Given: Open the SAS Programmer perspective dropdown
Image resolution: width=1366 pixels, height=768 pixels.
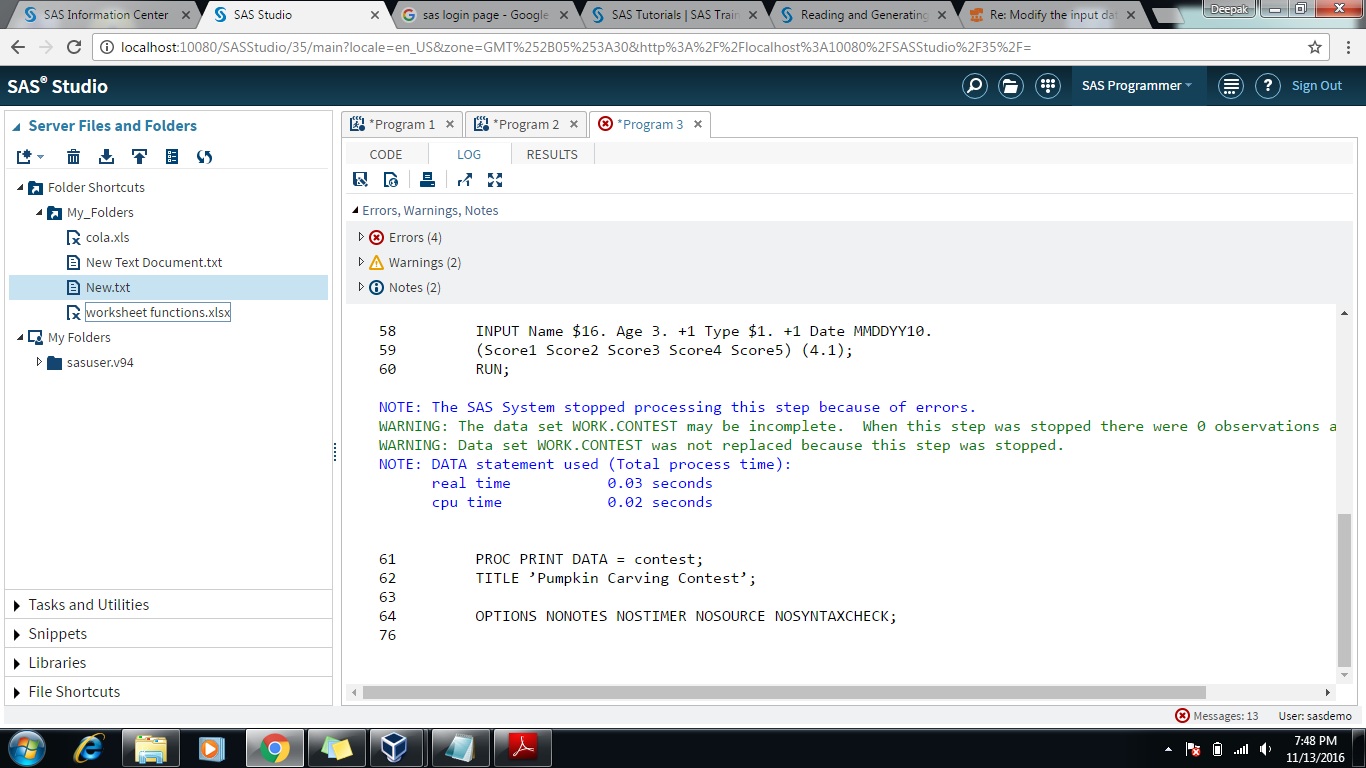Looking at the screenshot, I should (x=1137, y=85).
